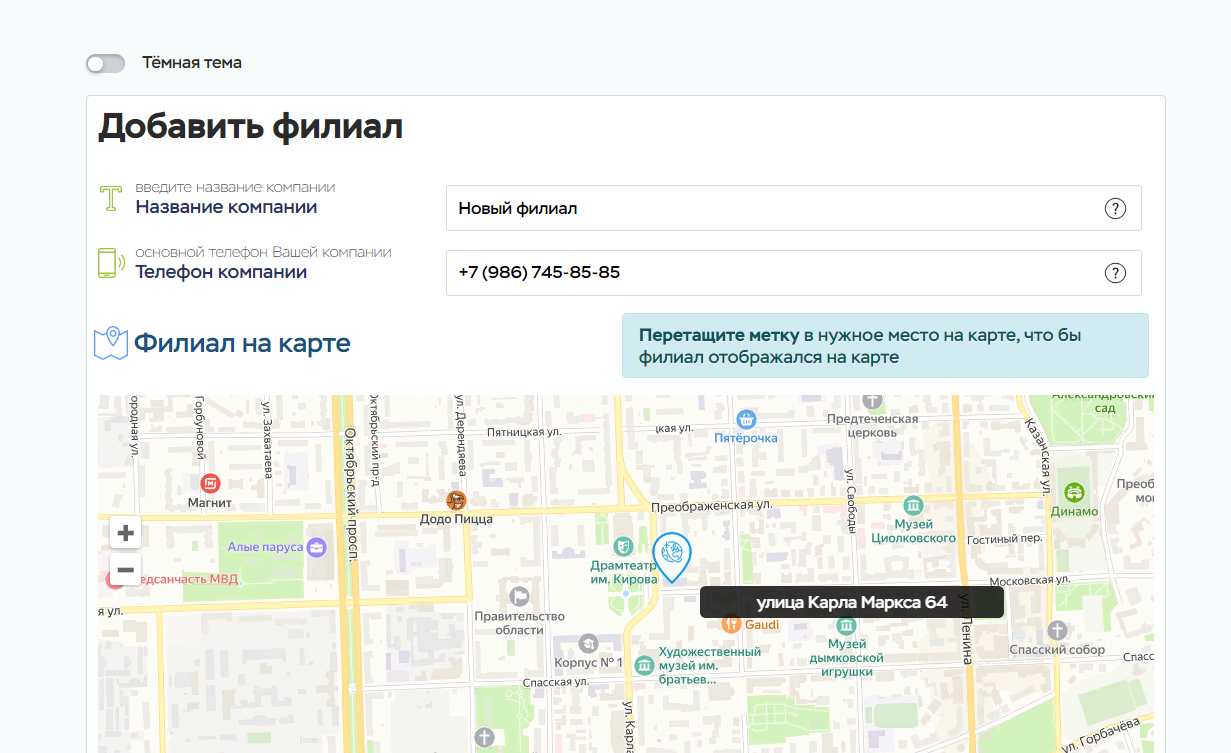This screenshot has width=1231, height=753.
Task: Click the Спасский собор icon on map
Action: coord(1057,630)
